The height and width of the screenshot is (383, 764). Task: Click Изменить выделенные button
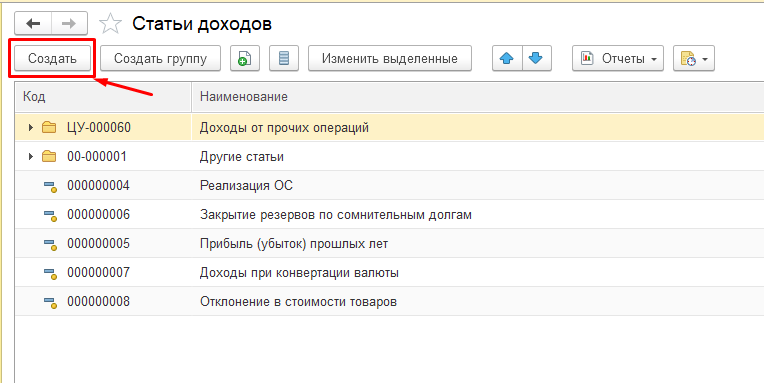[390, 58]
